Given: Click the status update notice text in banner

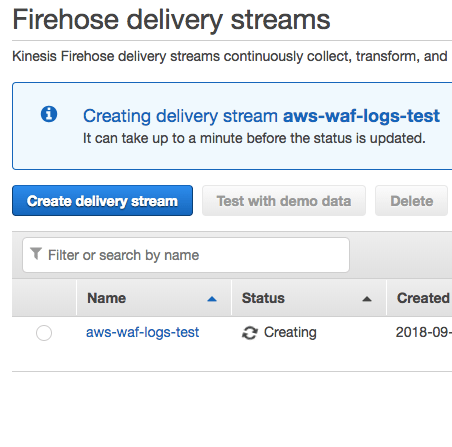Looking at the screenshot, I should [x=254, y=138].
